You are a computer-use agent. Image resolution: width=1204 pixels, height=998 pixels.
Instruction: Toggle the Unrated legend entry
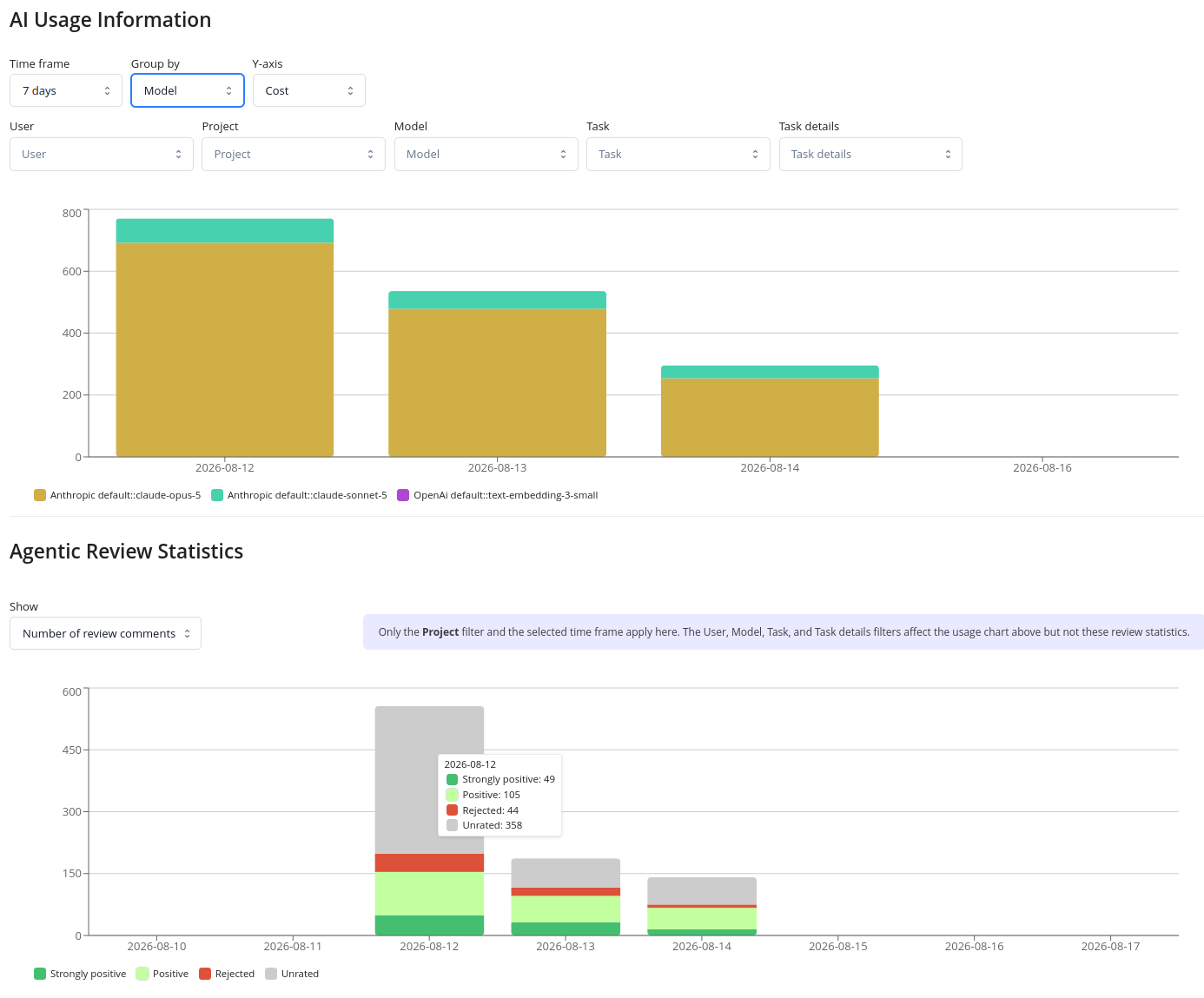[292, 974]
